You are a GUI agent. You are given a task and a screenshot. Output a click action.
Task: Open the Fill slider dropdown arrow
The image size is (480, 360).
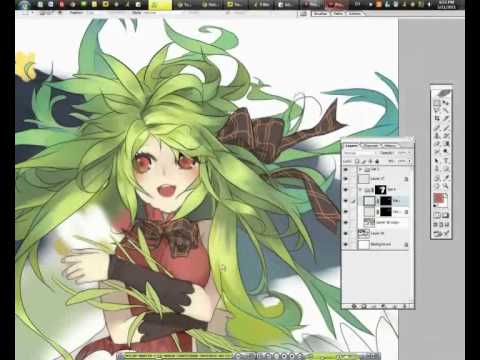[x=410, y=161]
